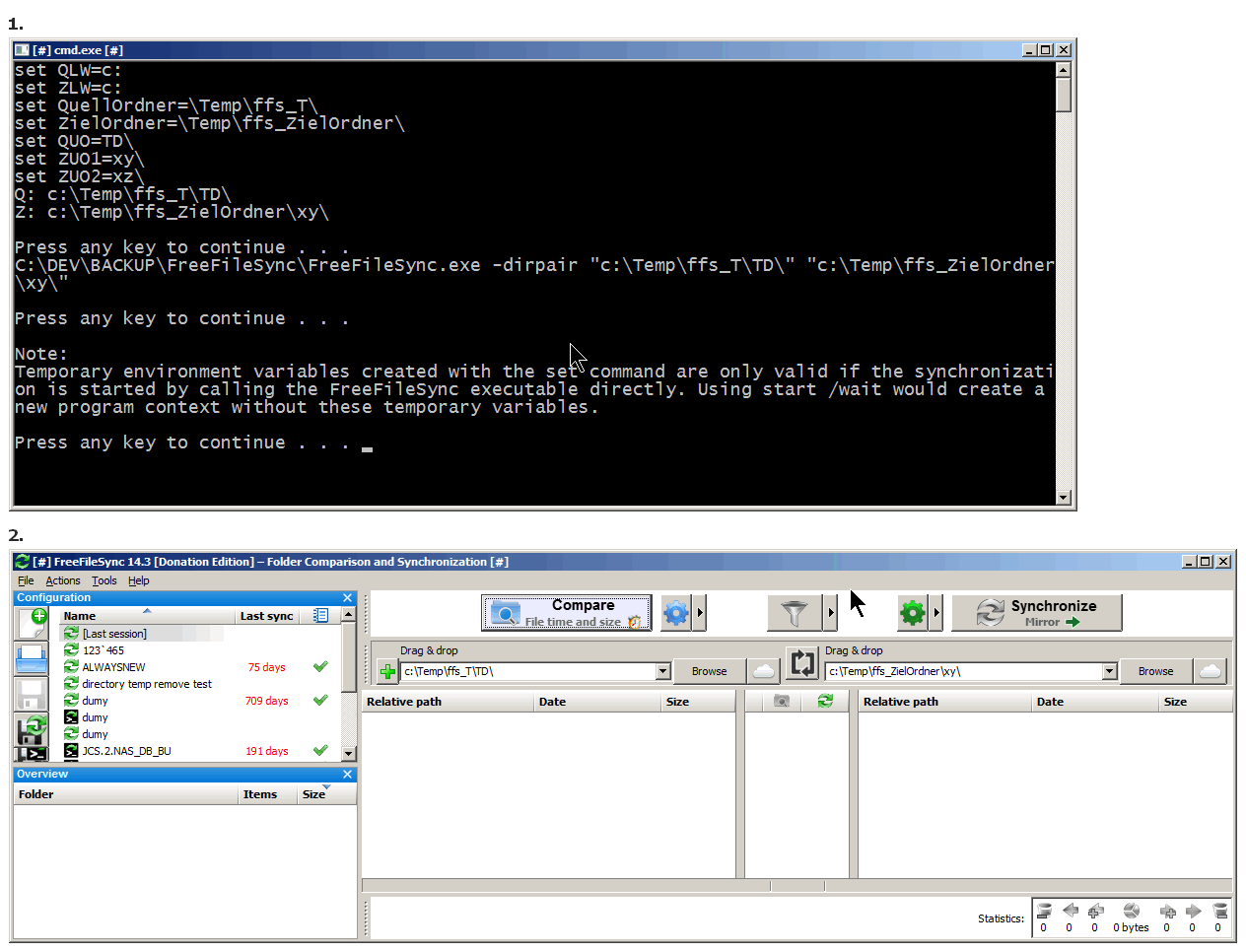Image resolution: width=1246 pixels, height=952 pixels.
Task: Click the Compare button
Action: pos(567,613)
